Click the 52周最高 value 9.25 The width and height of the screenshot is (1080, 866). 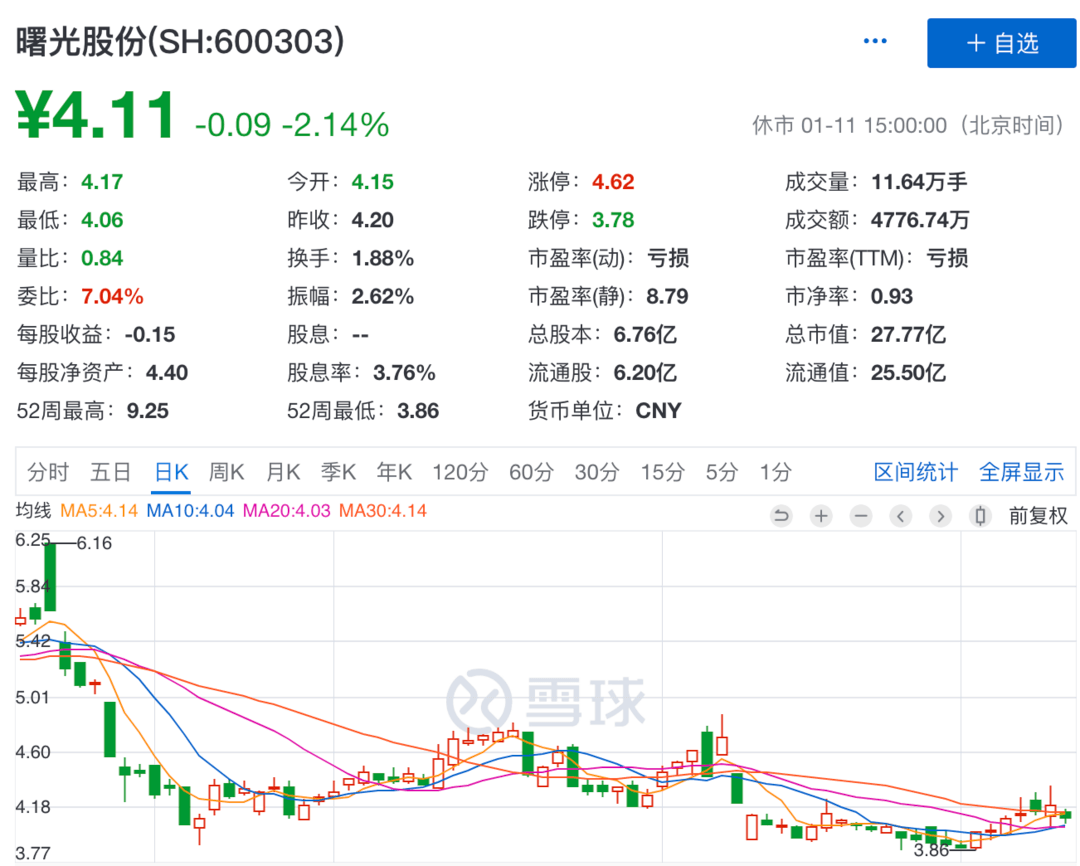[x=147, y=411]
